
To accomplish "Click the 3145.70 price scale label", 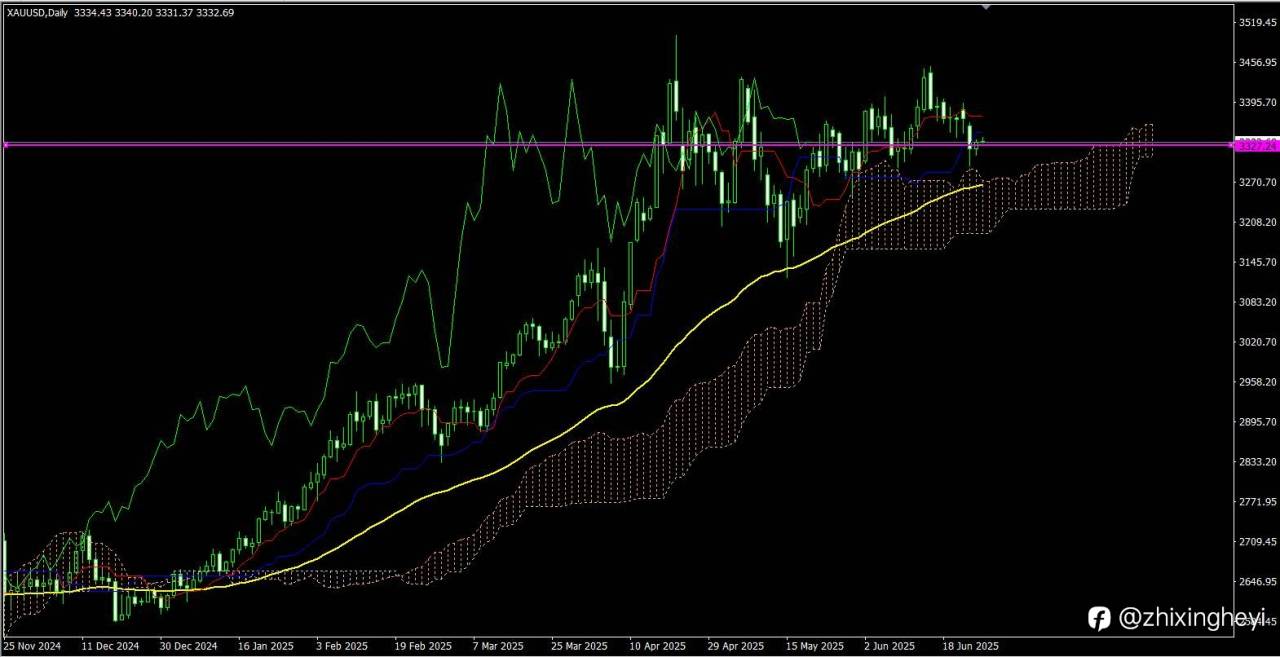I will 1258,262.
